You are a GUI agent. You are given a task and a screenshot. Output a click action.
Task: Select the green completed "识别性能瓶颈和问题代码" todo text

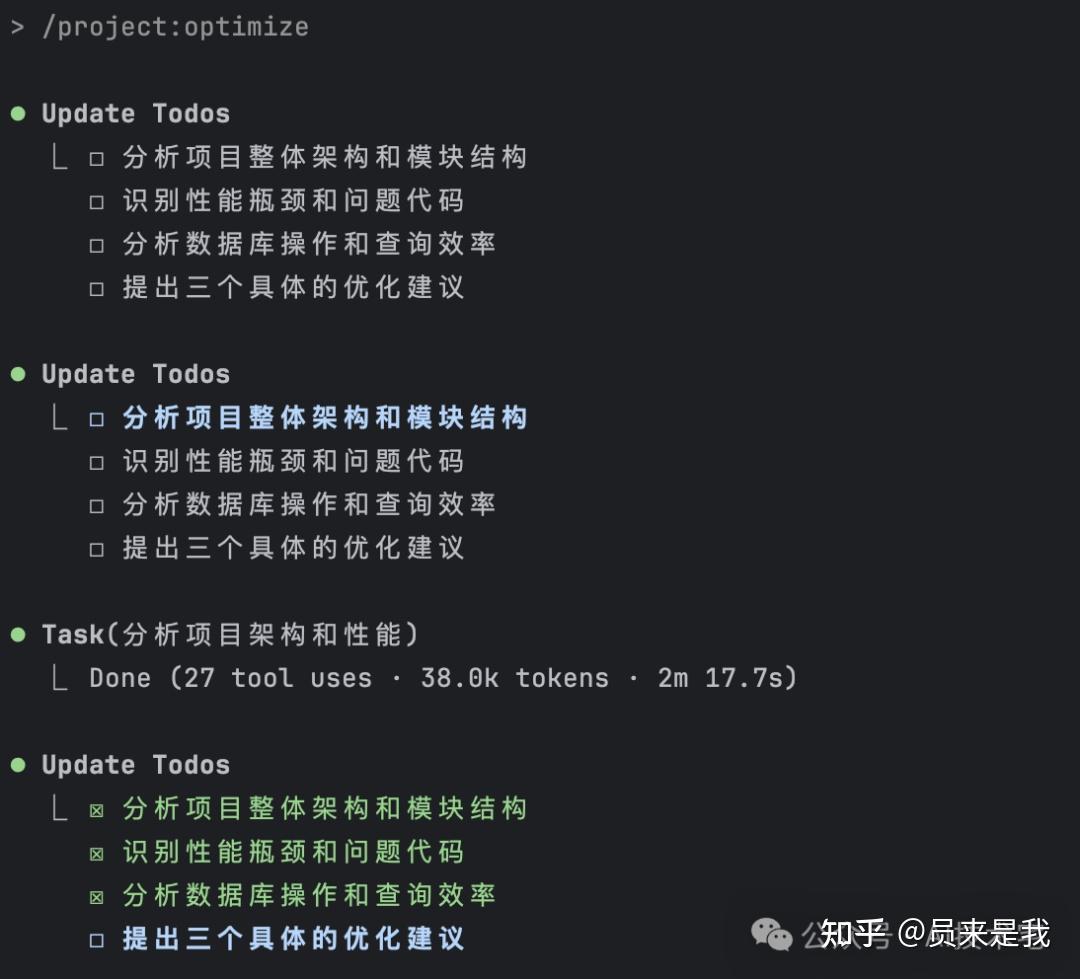(293, 852)
